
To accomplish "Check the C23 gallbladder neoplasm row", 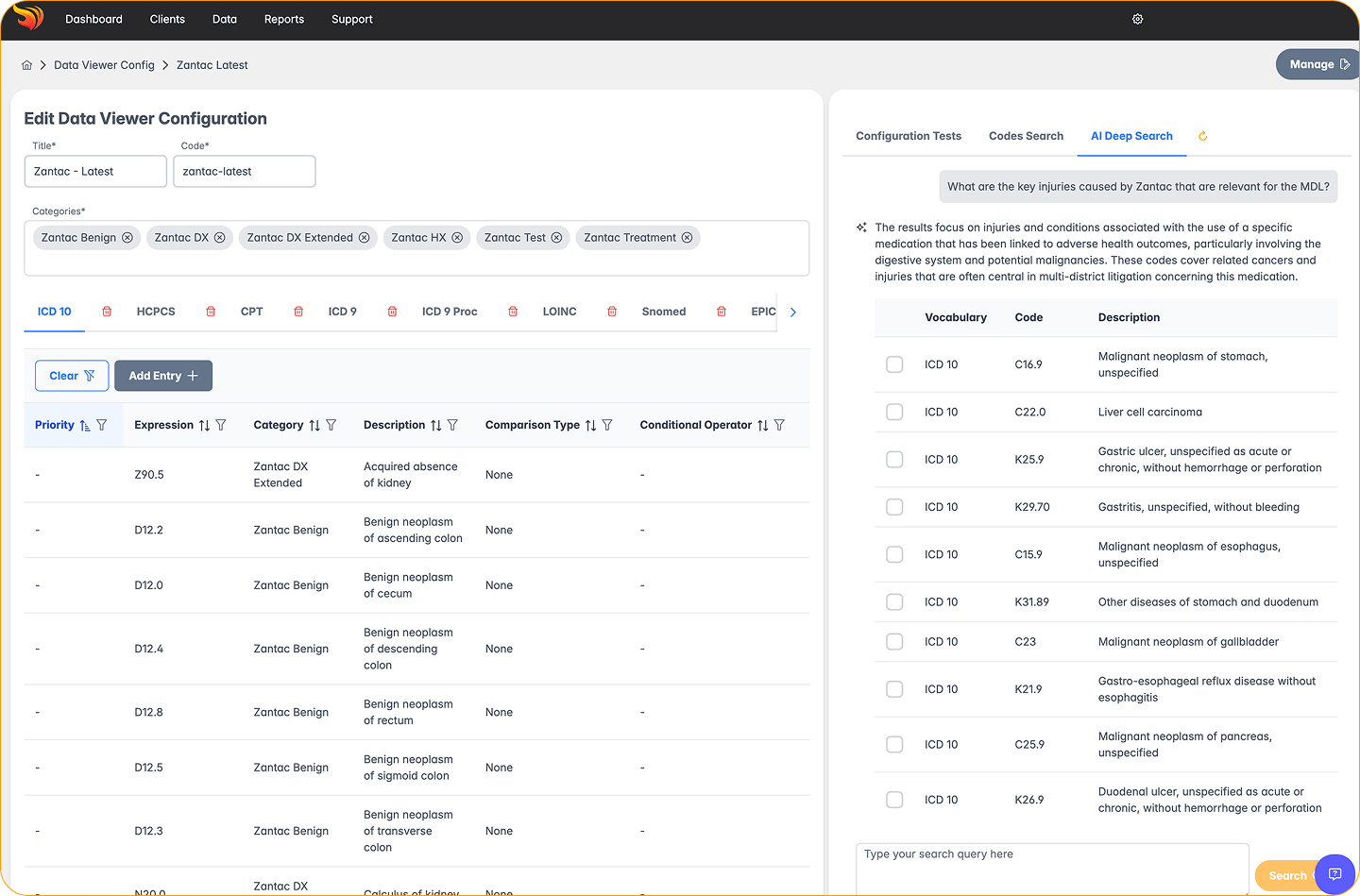I will click(894, 642).
